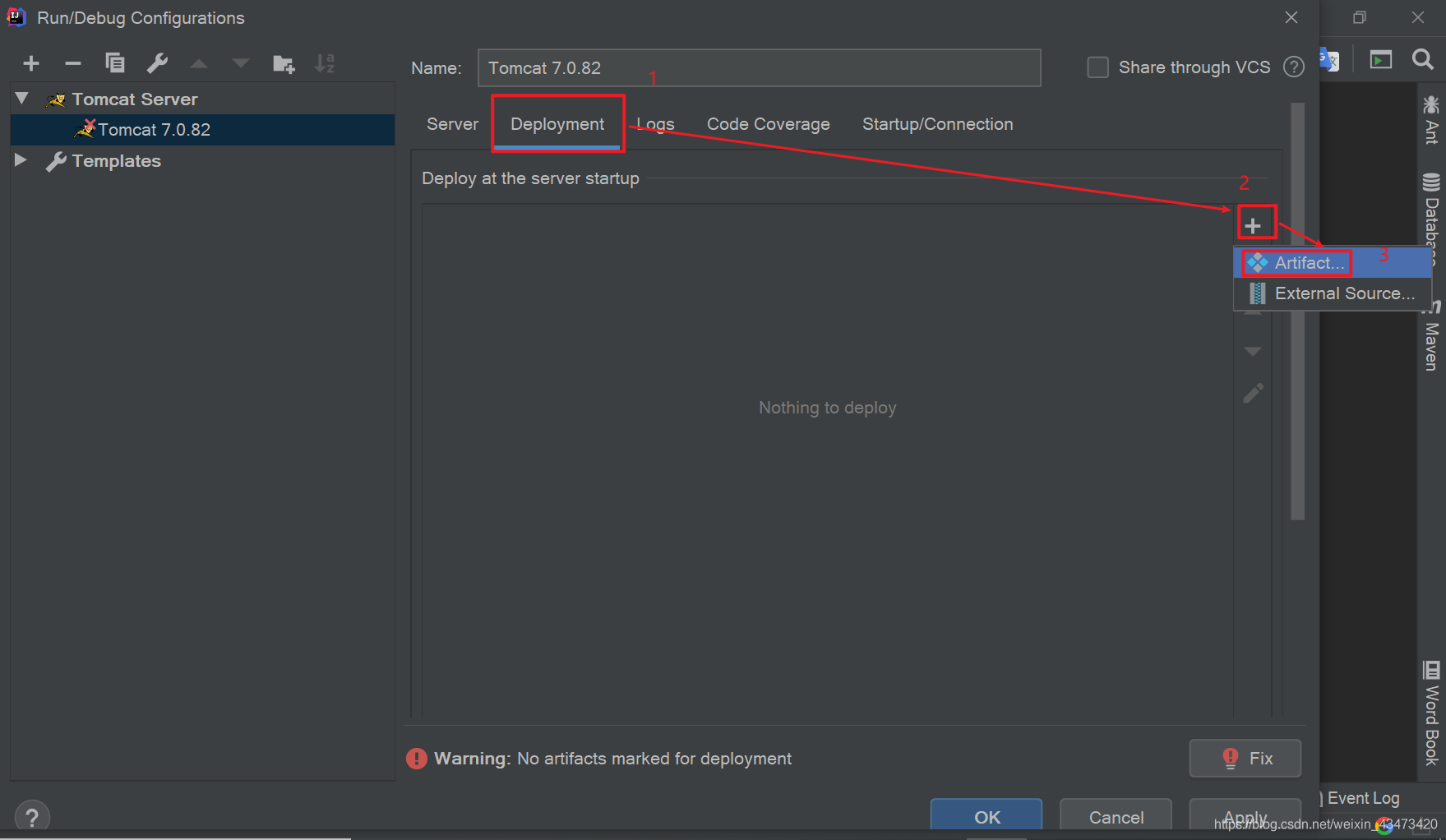Add deployment item with plus button
Screen dimensions: 1446x840
1253,225
